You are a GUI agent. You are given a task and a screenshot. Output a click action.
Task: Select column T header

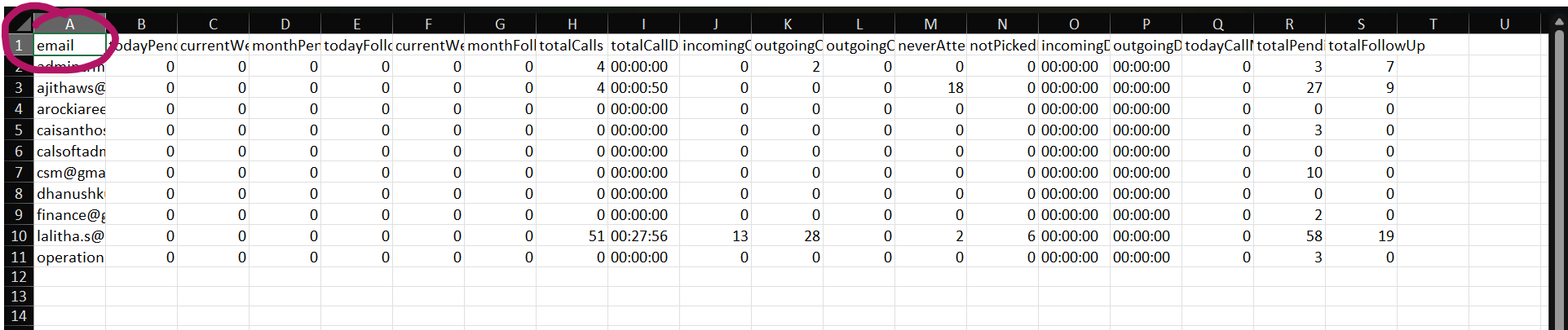1433,24
